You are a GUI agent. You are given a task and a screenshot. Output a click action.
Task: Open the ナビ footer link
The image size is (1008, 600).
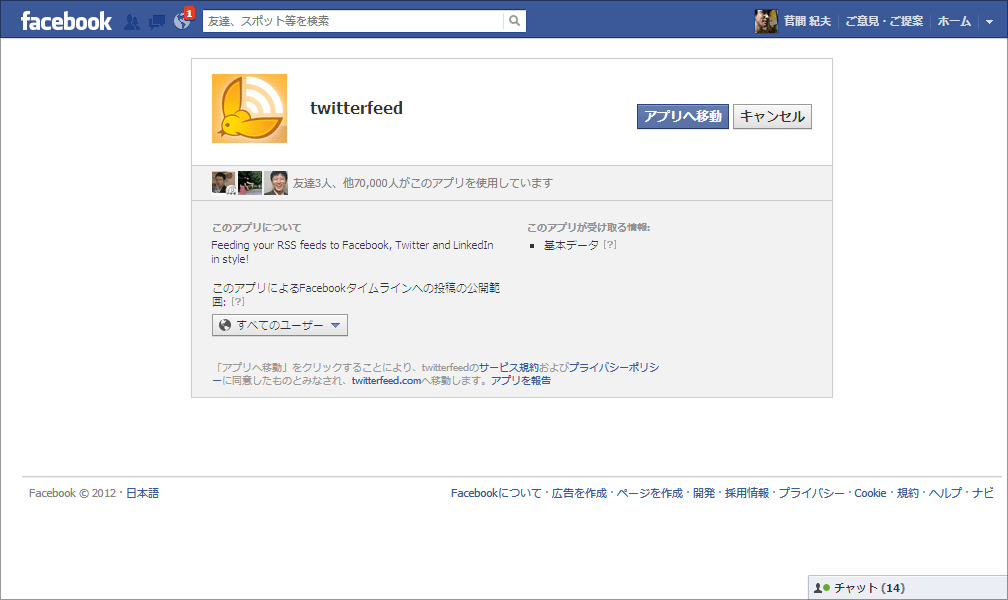click(982, 493)
